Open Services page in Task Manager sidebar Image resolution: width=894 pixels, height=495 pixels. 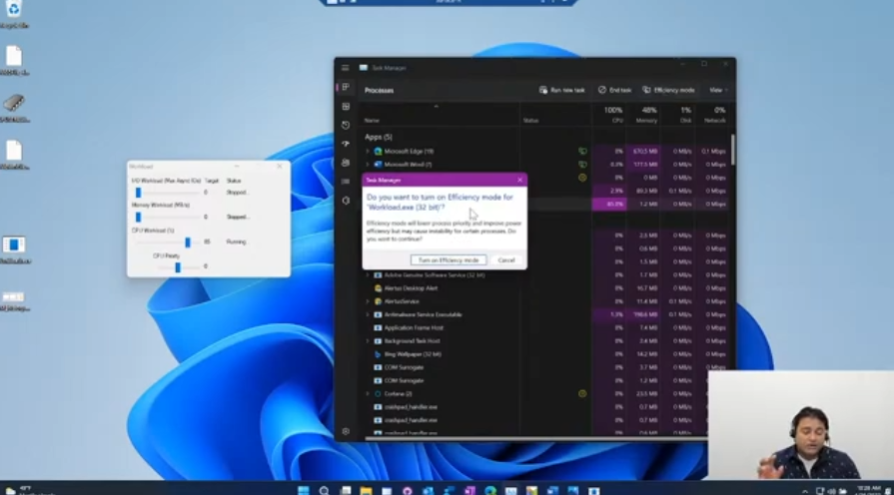[x=346, y=200]
